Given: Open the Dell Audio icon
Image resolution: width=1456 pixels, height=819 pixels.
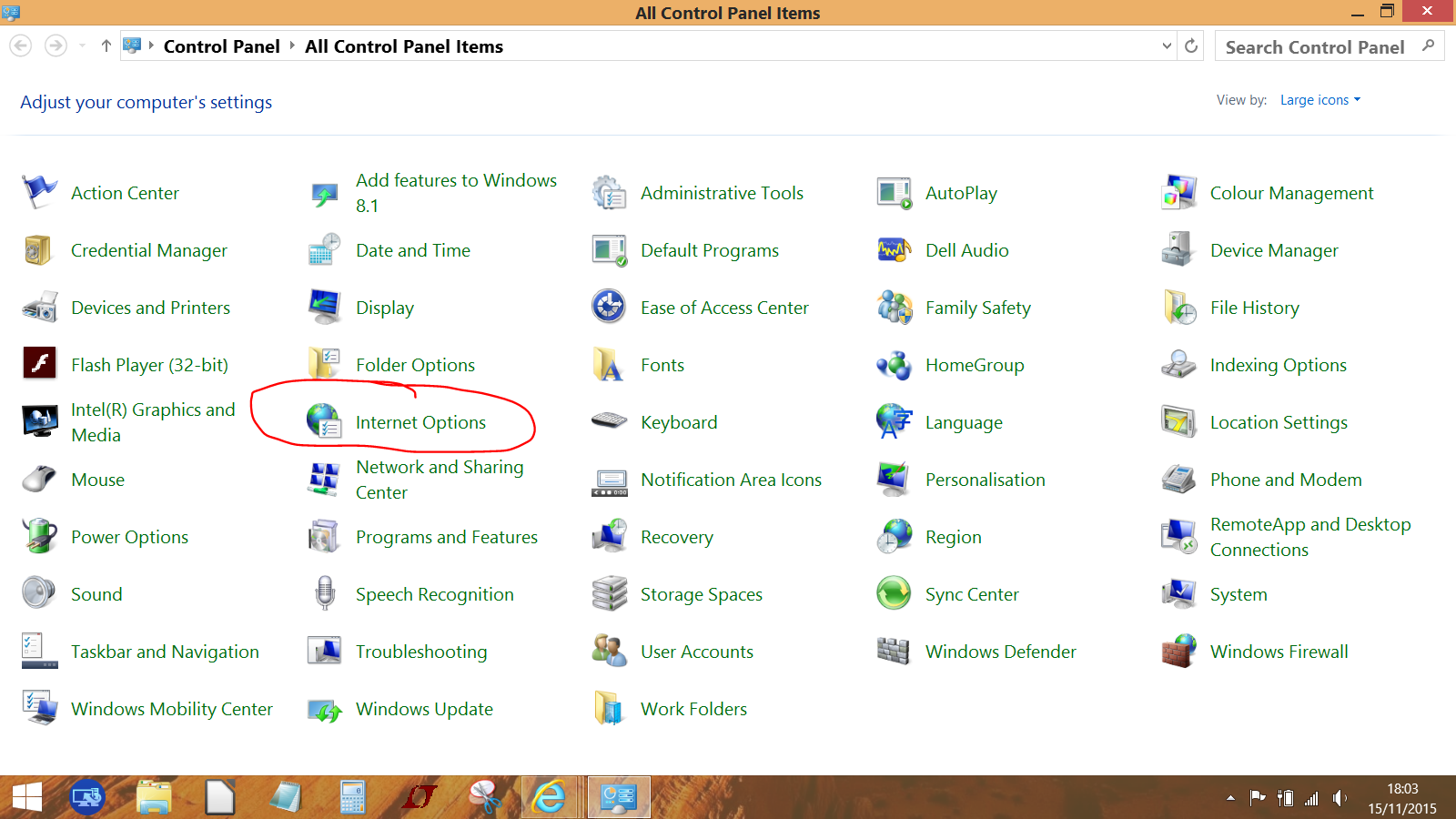Looking at the screenshot, I should click(894, 249).
